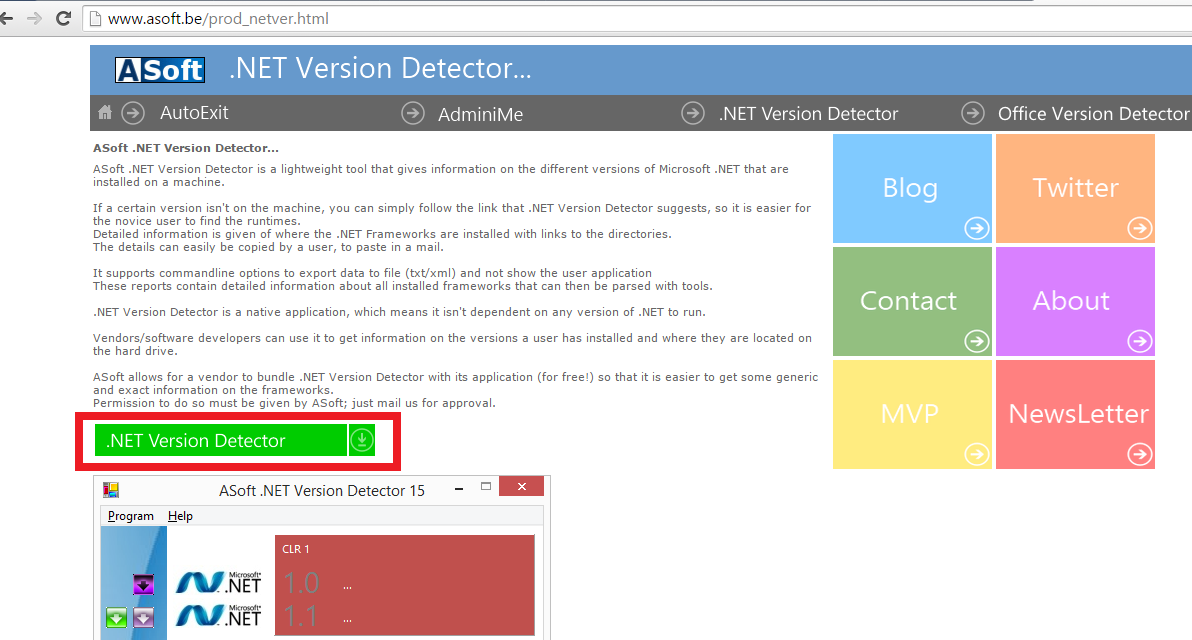Click the arrow icon on Twitter tile
This screenshot has width=1192, height=640.
coord(1140,228)
